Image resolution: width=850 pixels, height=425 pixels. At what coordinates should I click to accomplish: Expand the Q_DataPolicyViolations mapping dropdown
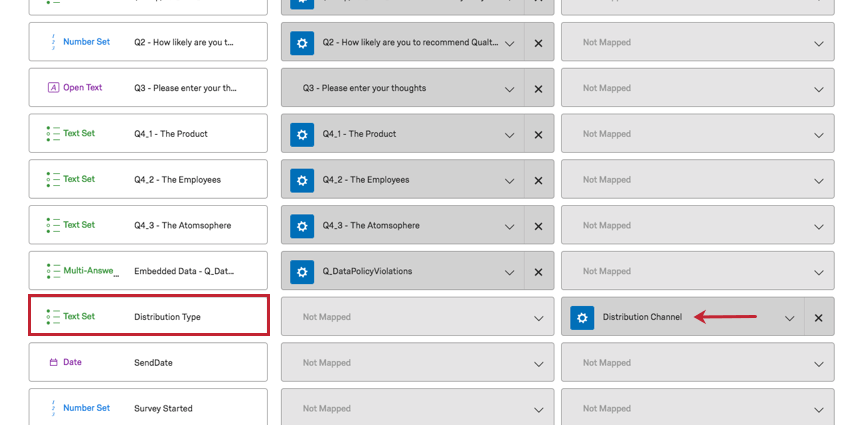509,272
